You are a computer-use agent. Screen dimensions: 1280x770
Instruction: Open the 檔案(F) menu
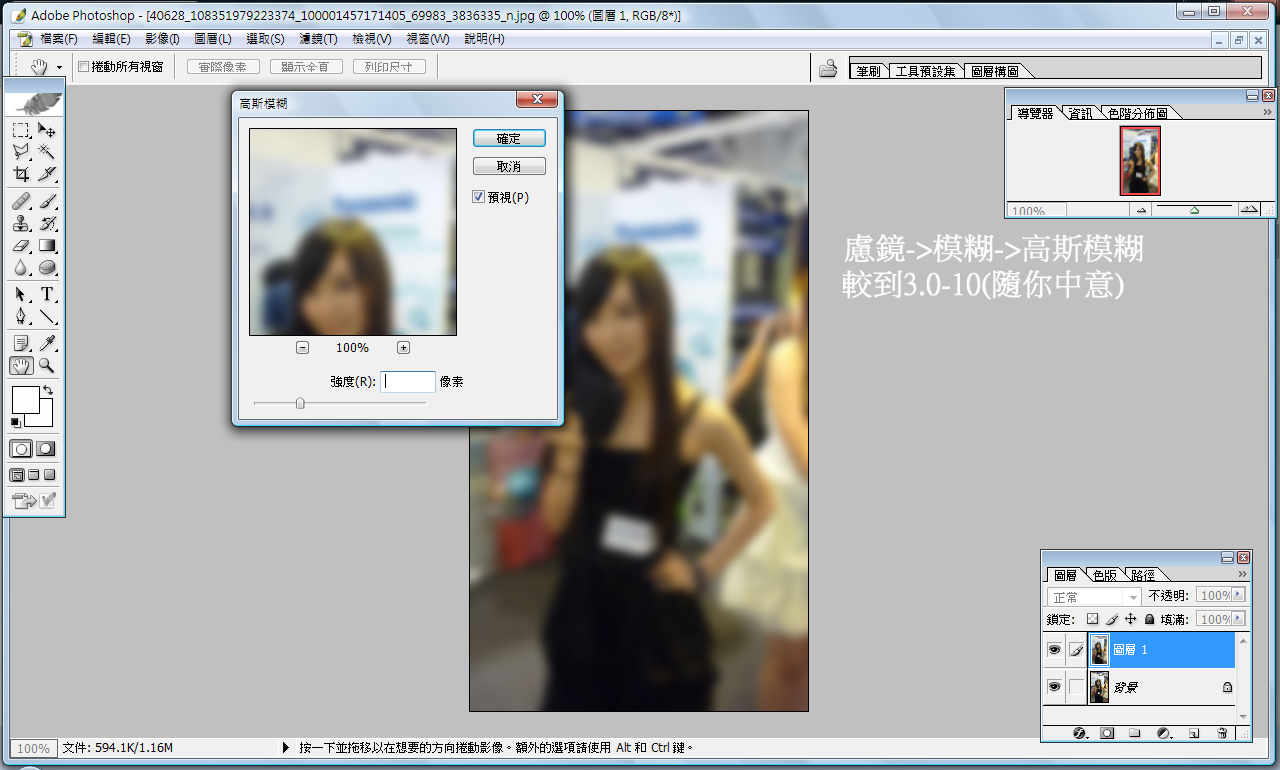point(59,39)
